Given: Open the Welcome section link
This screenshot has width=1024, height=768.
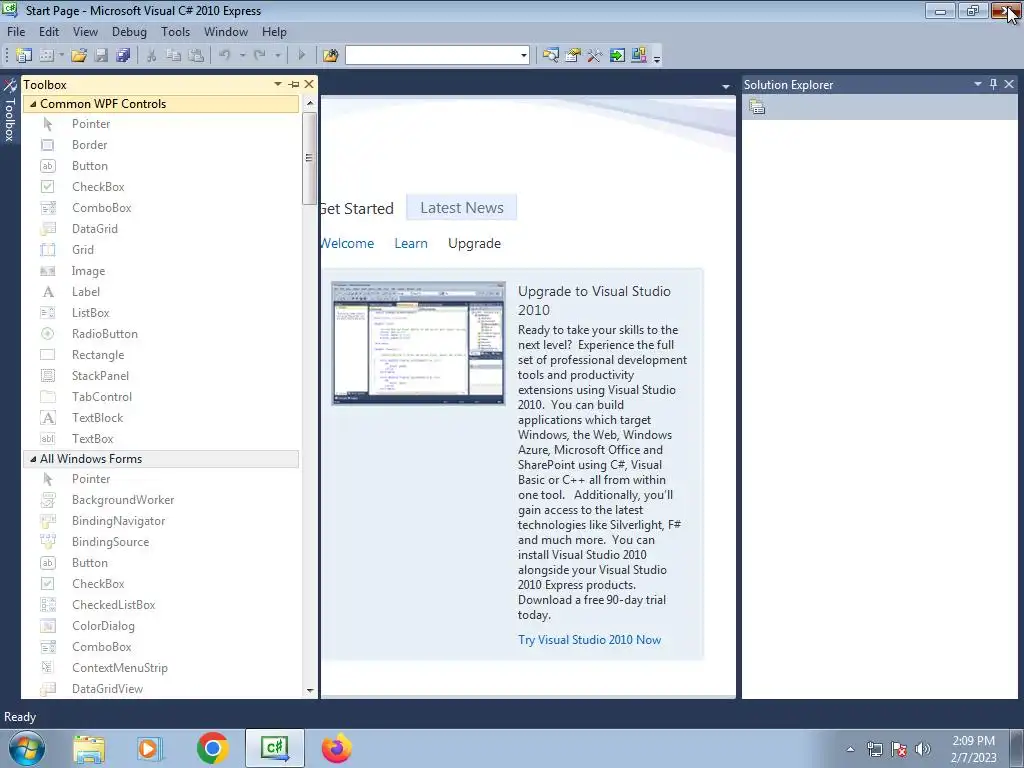Looking at the screenshot, I should click(x=347, y=244).
